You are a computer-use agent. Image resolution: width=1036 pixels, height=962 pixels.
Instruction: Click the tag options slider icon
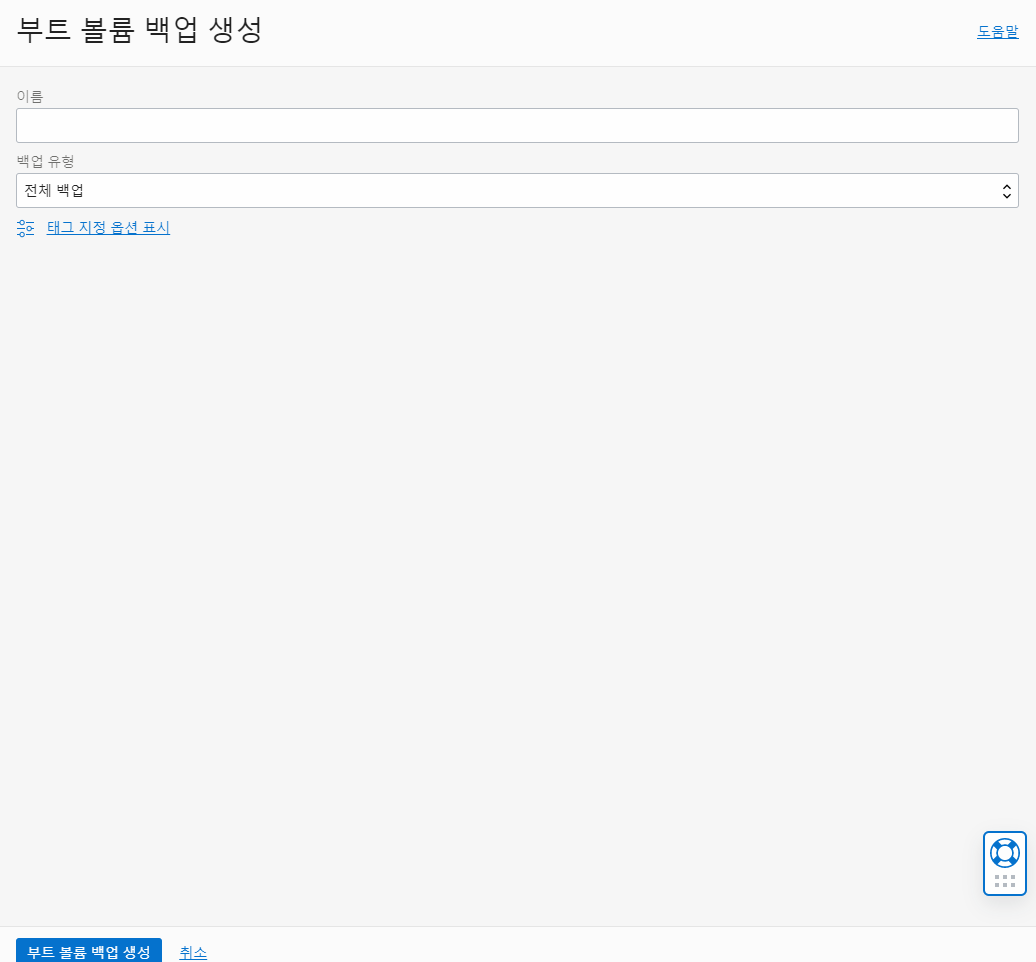click(25, 228)
